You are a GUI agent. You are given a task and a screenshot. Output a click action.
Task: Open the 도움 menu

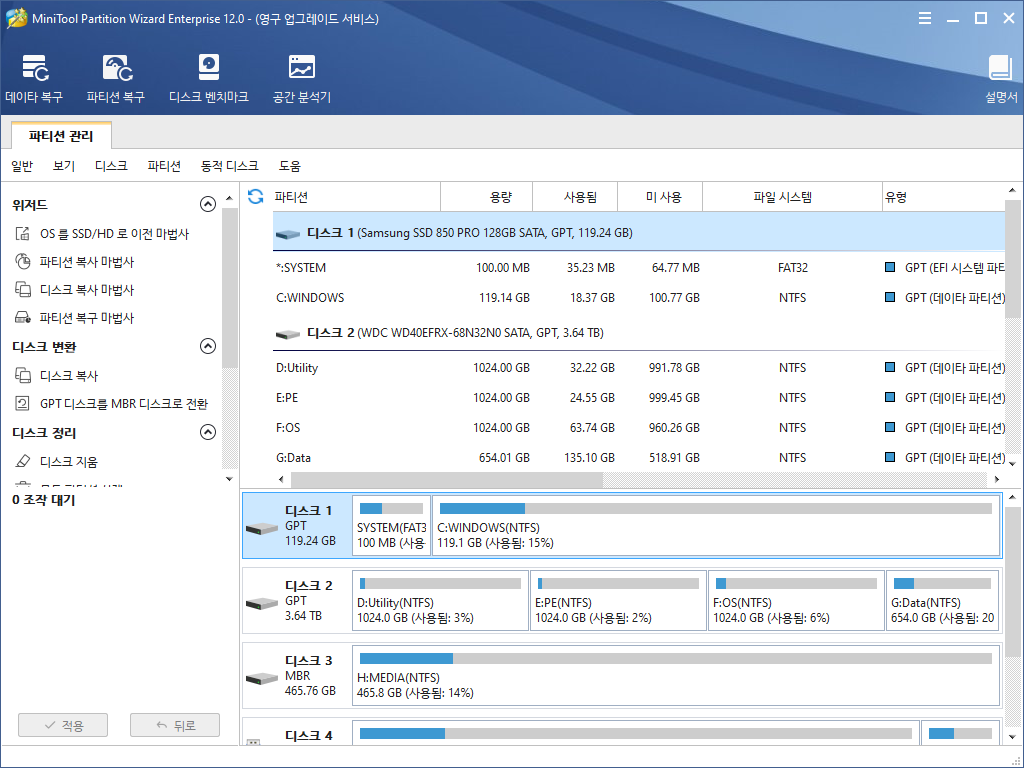pyautogui.click(x=290, y=166)
